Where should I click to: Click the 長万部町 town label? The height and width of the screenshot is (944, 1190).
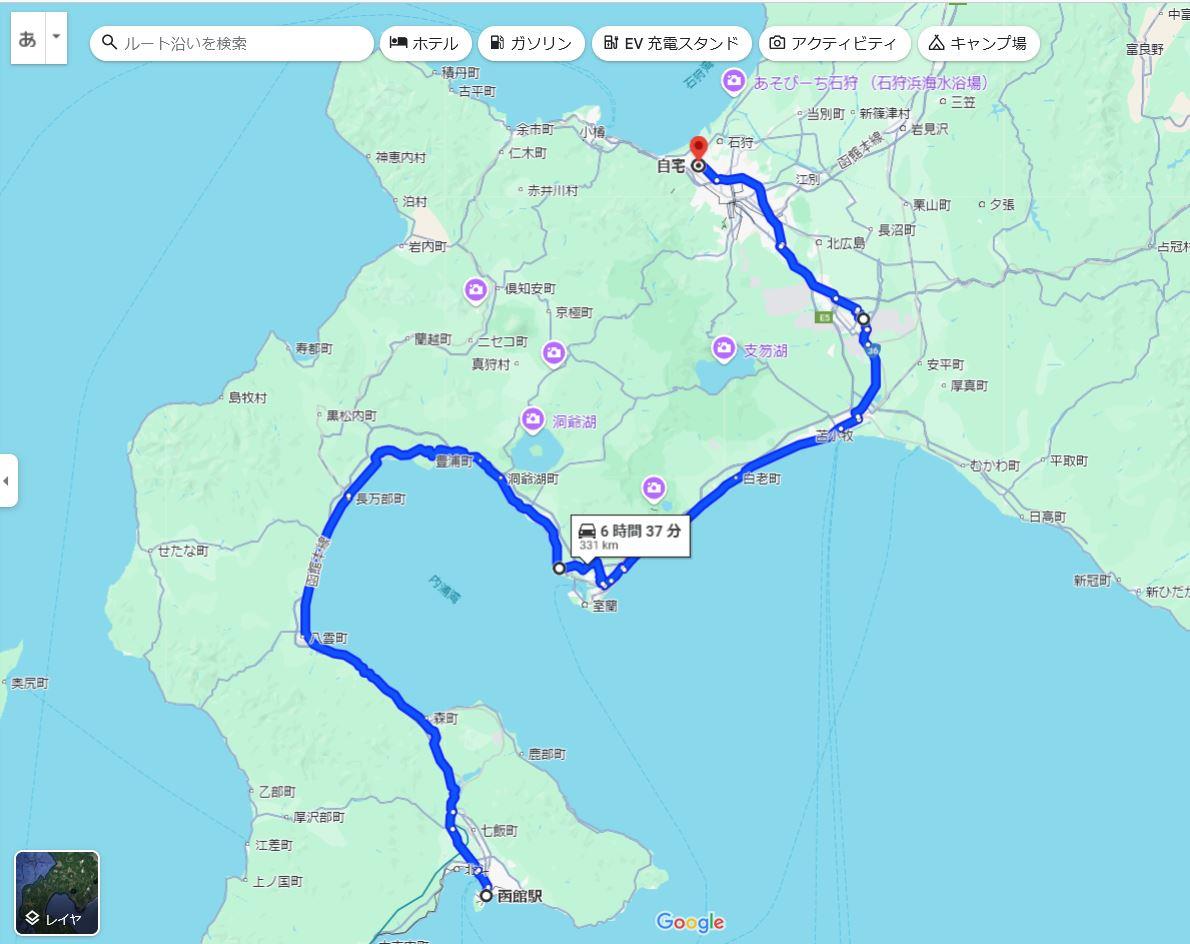[x=381, y=499]
